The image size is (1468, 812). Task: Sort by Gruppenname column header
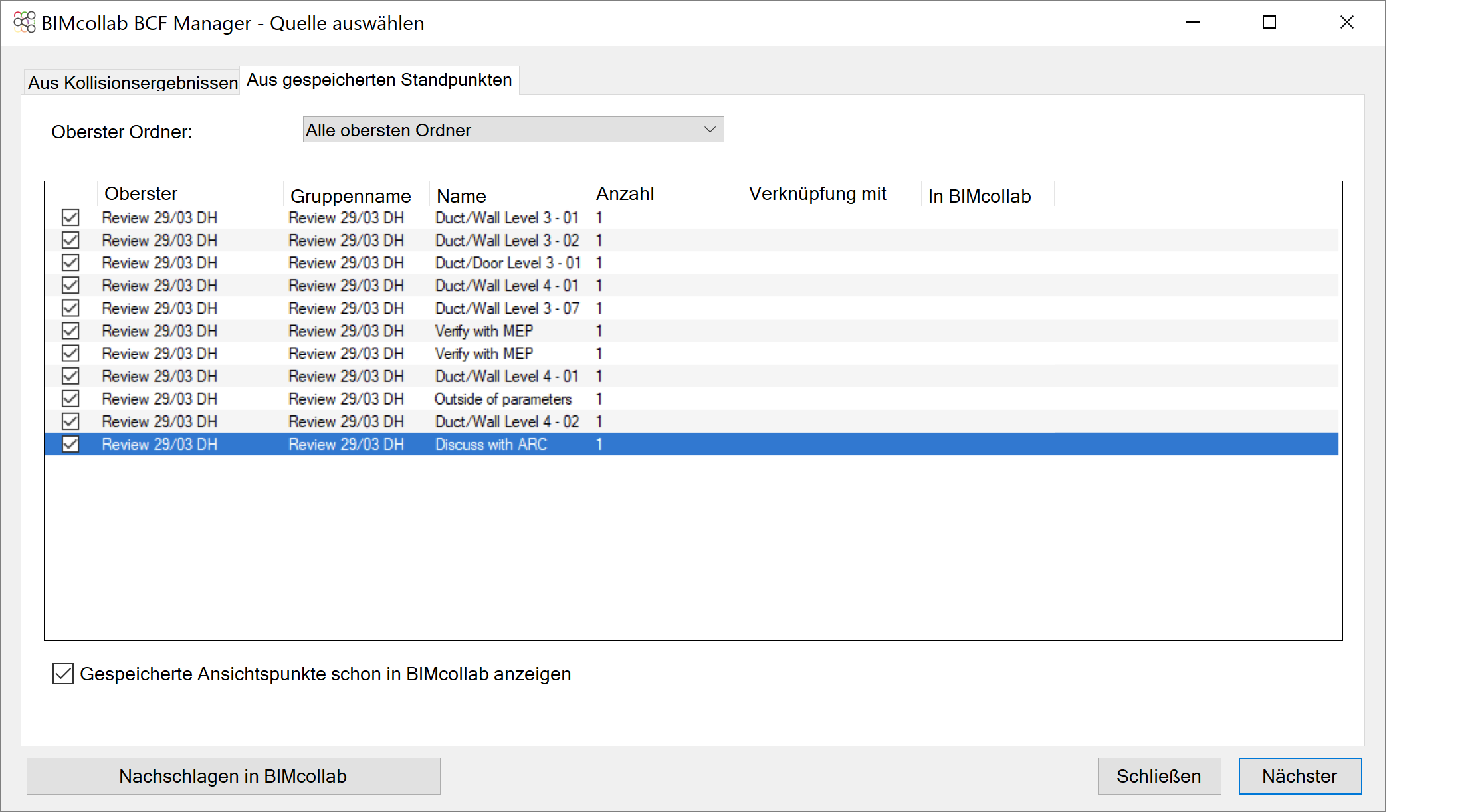(356, 196)
